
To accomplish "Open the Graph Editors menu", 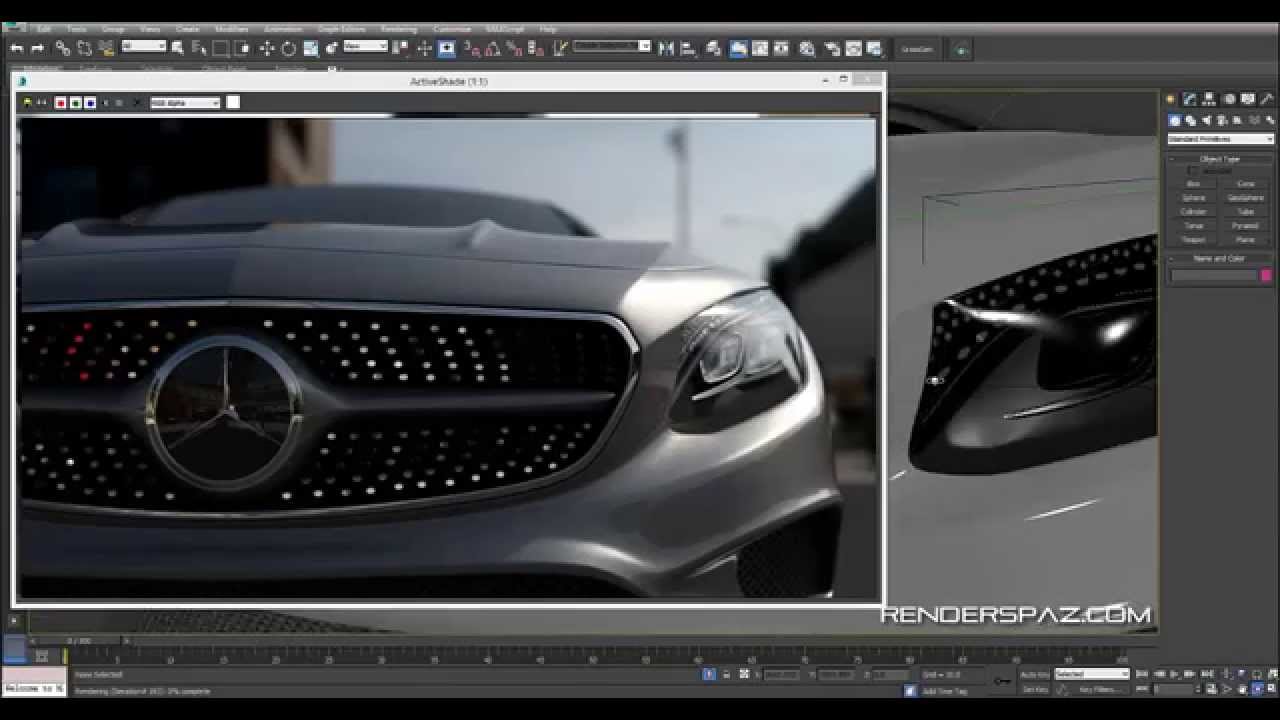I will pyautogui.click(x=341, y=29).
